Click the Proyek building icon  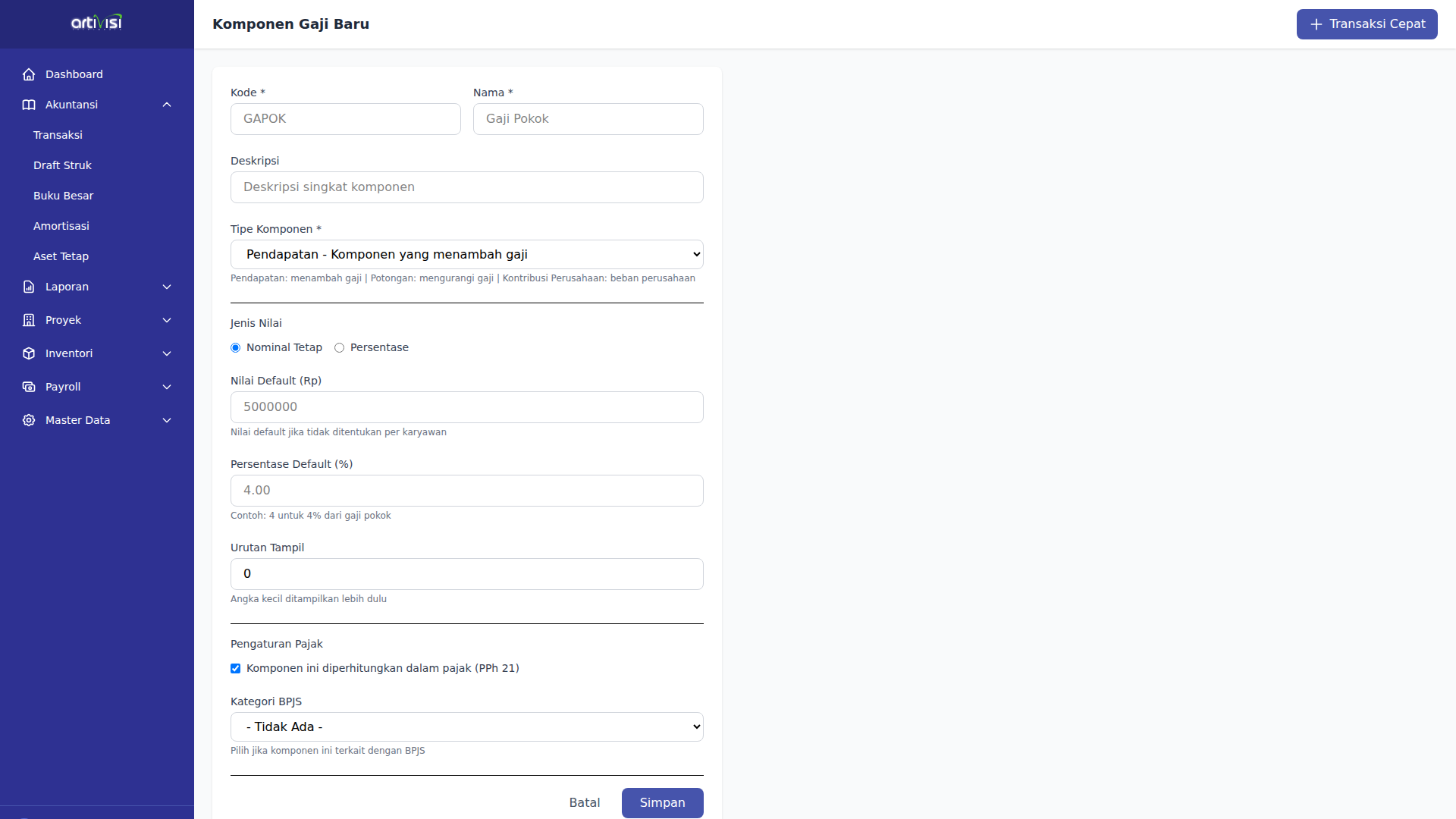coord(28,320)
